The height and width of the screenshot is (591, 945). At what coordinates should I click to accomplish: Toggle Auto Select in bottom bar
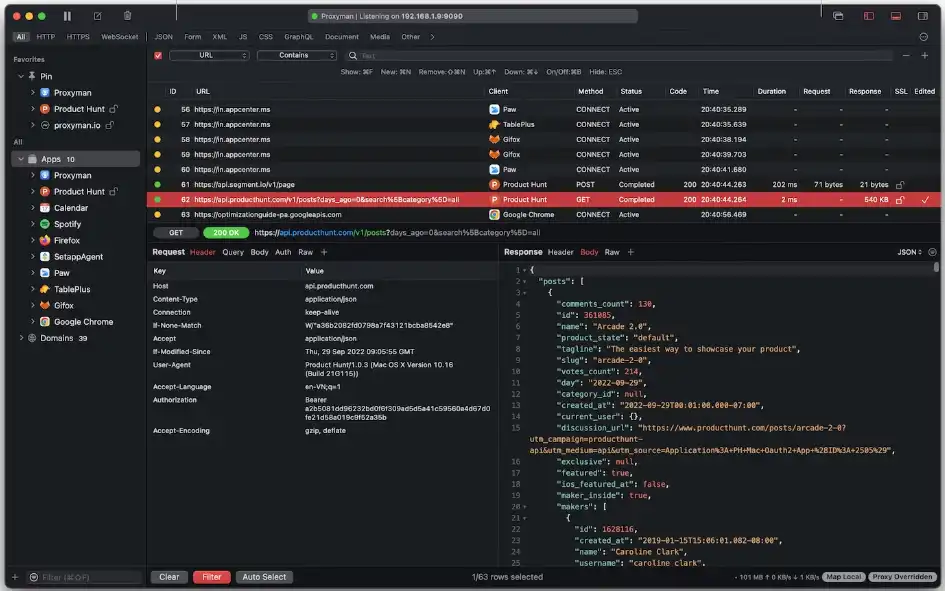coord(264,577)
